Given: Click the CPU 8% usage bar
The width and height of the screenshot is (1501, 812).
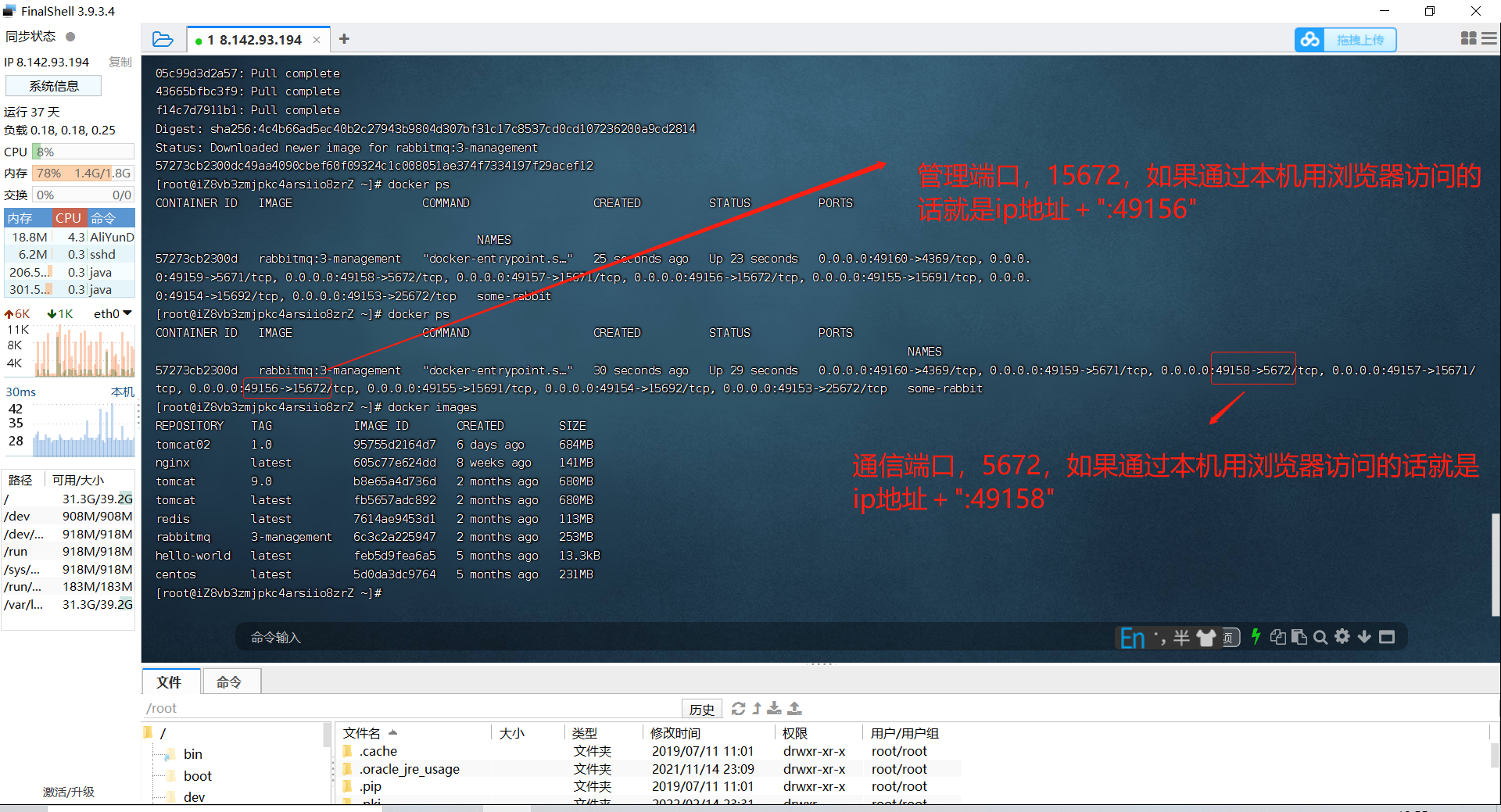Looking at the screenshot, I should (x=83, y=152).
